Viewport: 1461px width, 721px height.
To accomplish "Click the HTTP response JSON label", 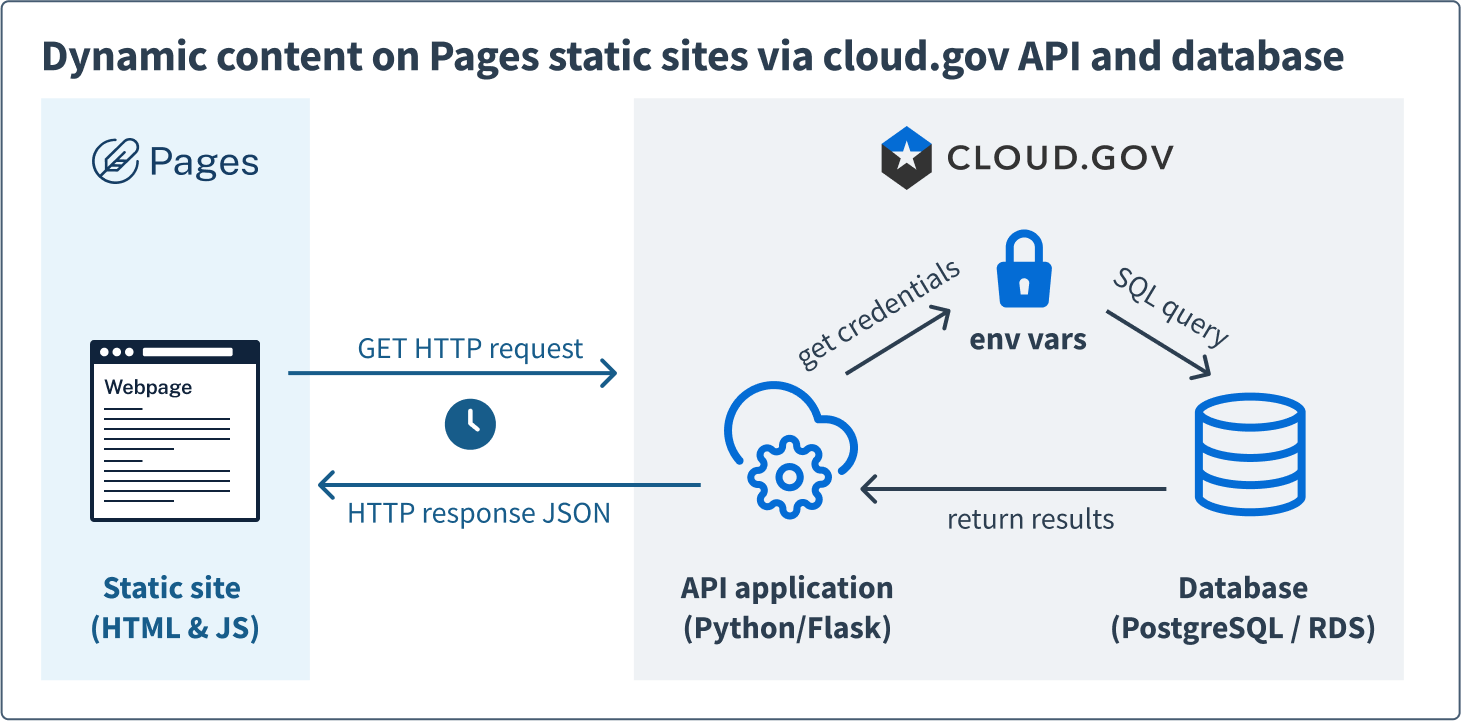I will click(x=478, y=513).
